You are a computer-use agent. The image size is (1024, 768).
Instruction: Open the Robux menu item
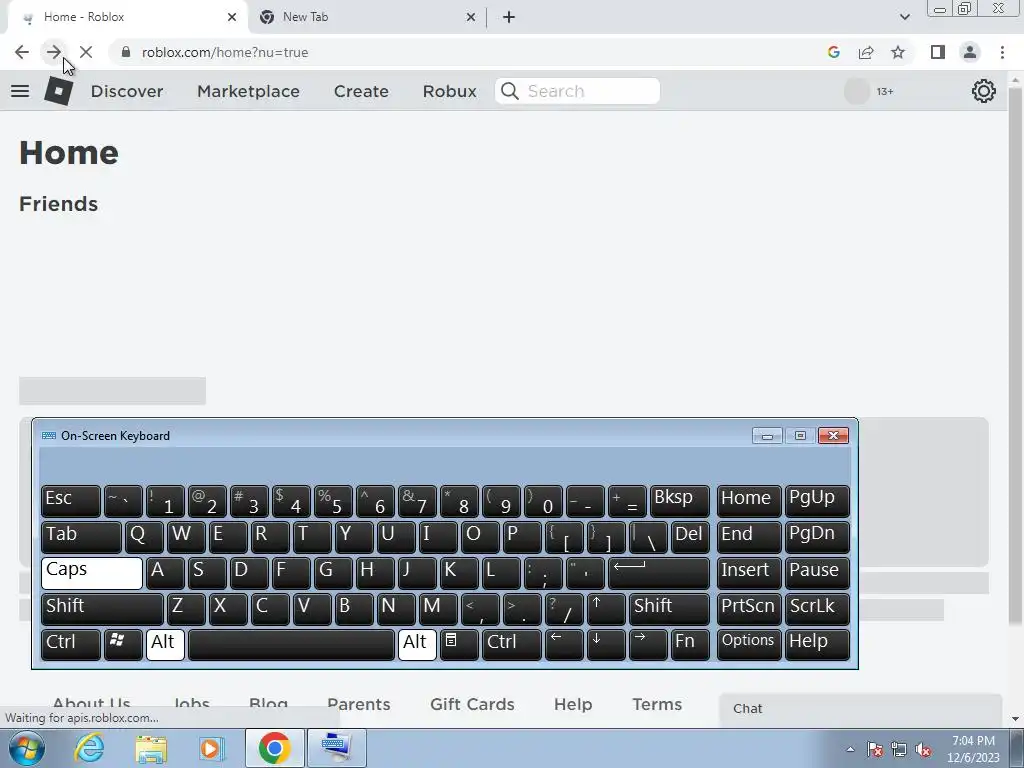click(x=449, y=91)
